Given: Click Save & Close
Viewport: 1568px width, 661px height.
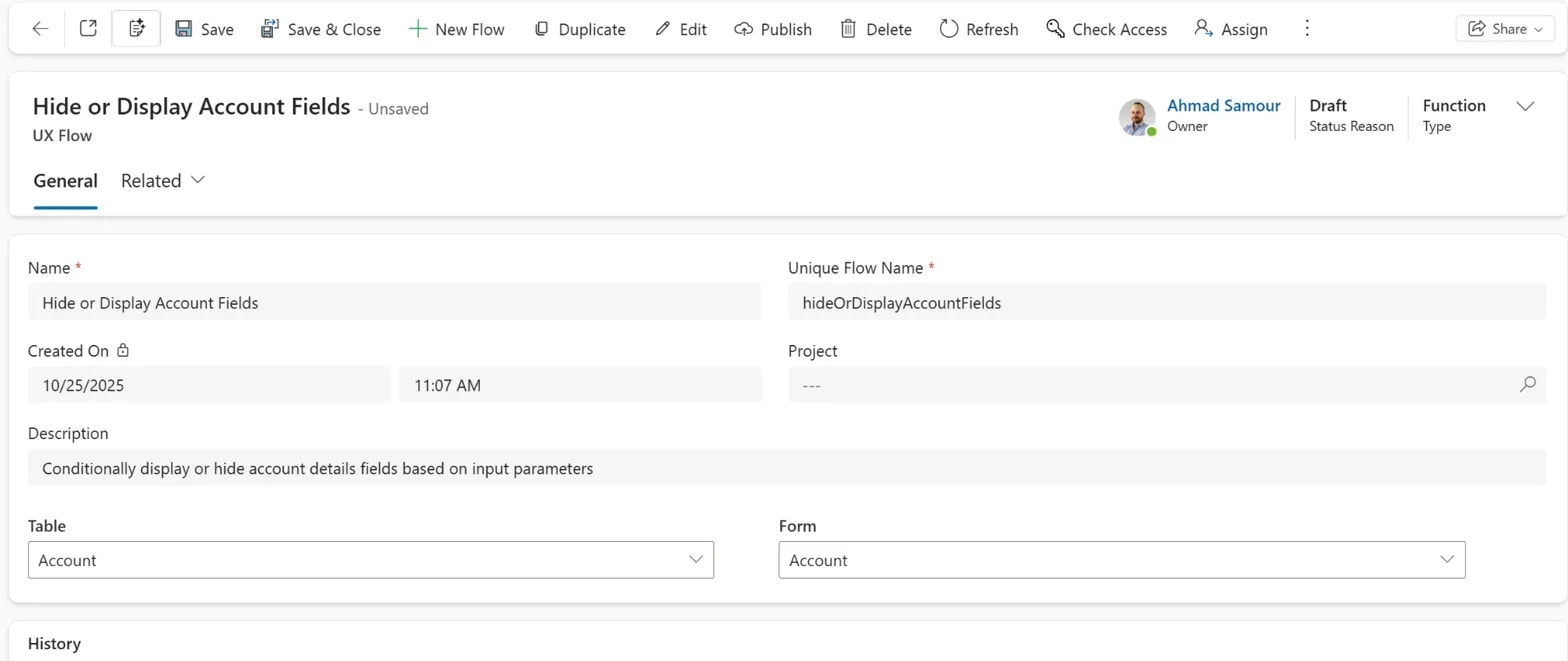Looking at the screenshot, I should pyautogui.click(x=321, y=29).
